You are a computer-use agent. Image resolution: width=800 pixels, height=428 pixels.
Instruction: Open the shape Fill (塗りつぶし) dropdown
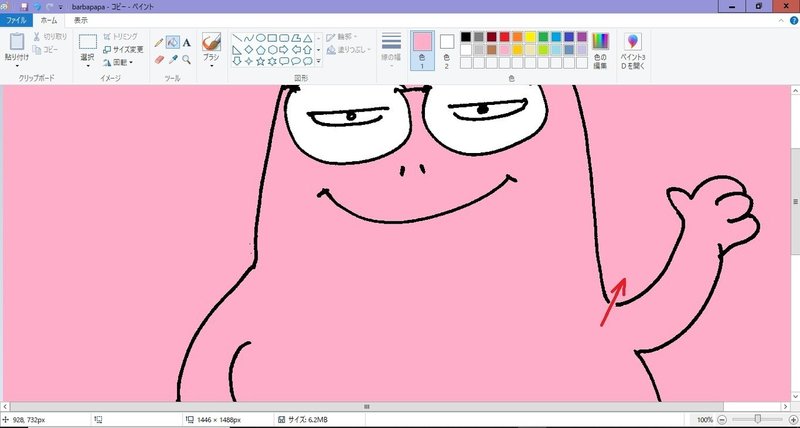[x=348, y=49]
